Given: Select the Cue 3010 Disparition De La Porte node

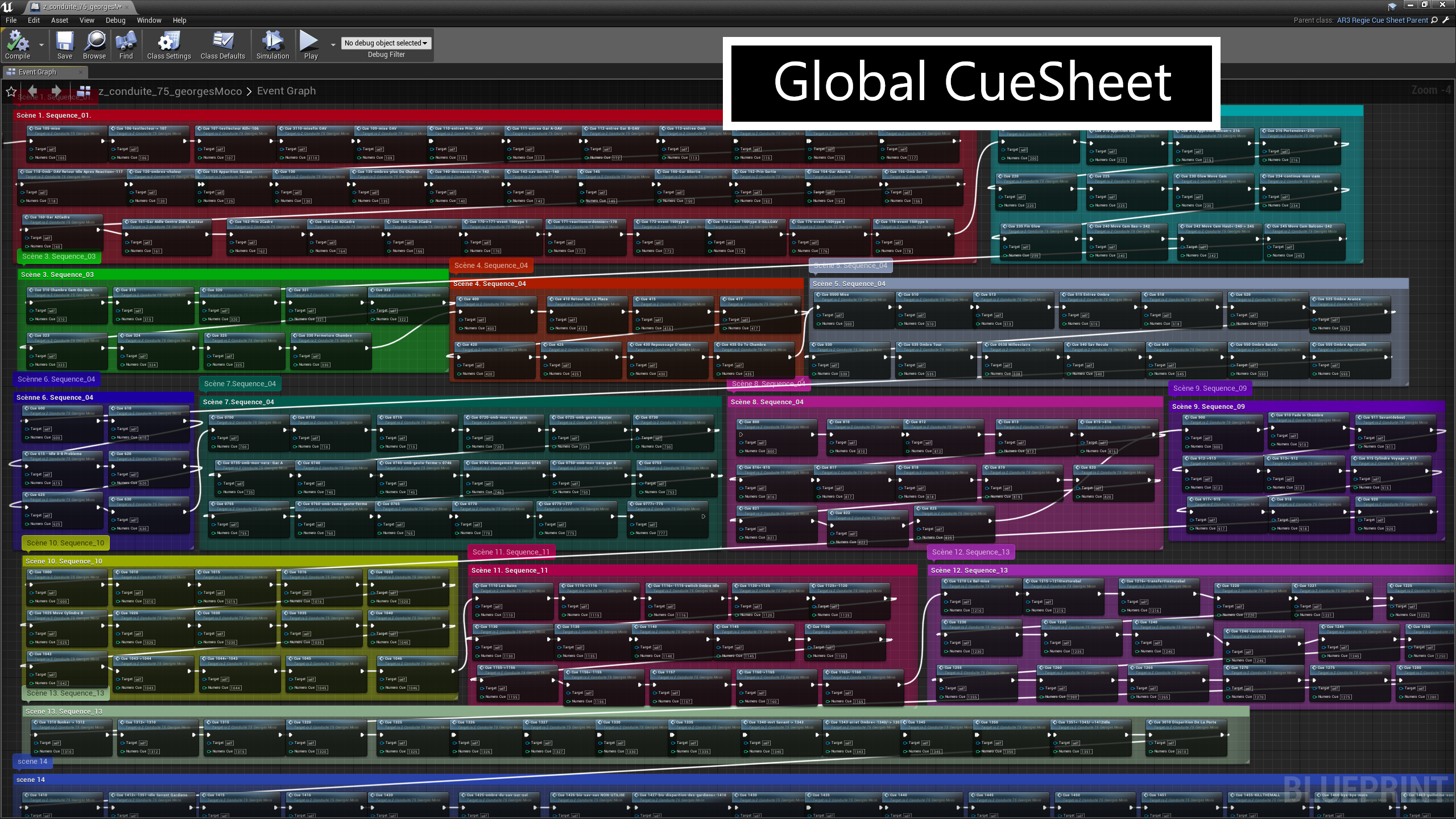Looking at the screenshot, I should pyautogui.click(x=1185, y=737).
